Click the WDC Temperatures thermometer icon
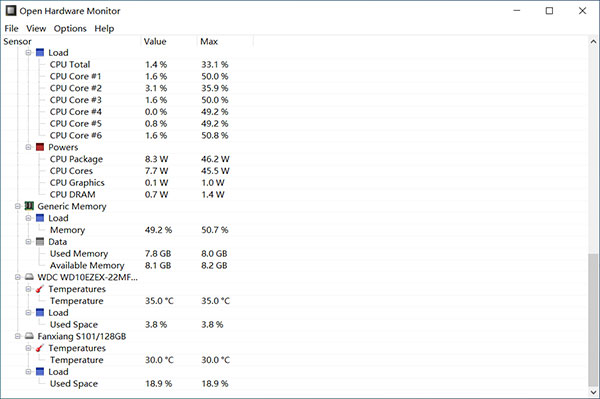Screen dimensions: 600x399 [x=40, y=289]
